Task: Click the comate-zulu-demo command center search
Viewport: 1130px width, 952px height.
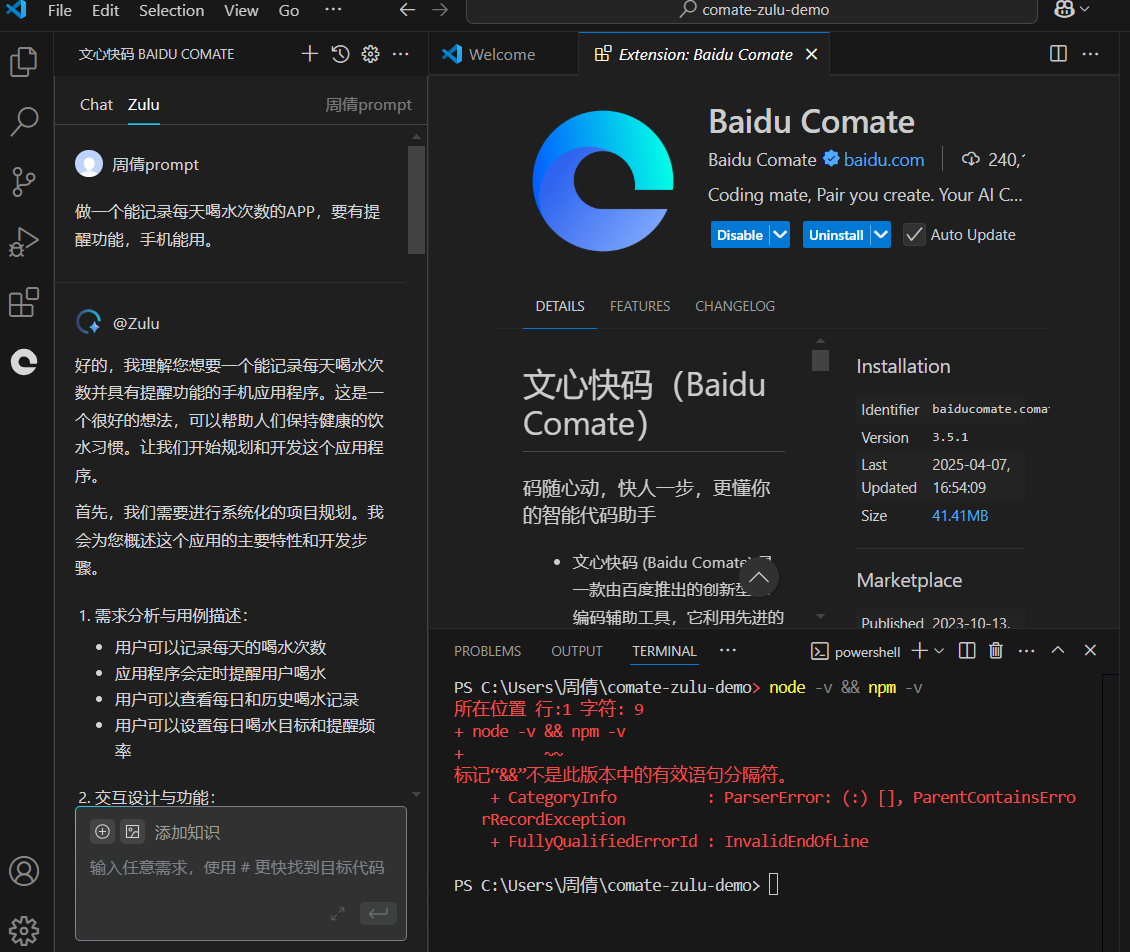Action: pyautogui.click(x=752, y=10)
